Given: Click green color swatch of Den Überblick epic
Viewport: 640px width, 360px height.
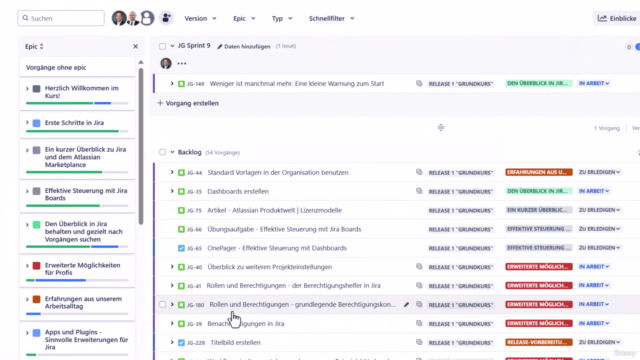Looking at the screenshot, I should coord(36,224).
